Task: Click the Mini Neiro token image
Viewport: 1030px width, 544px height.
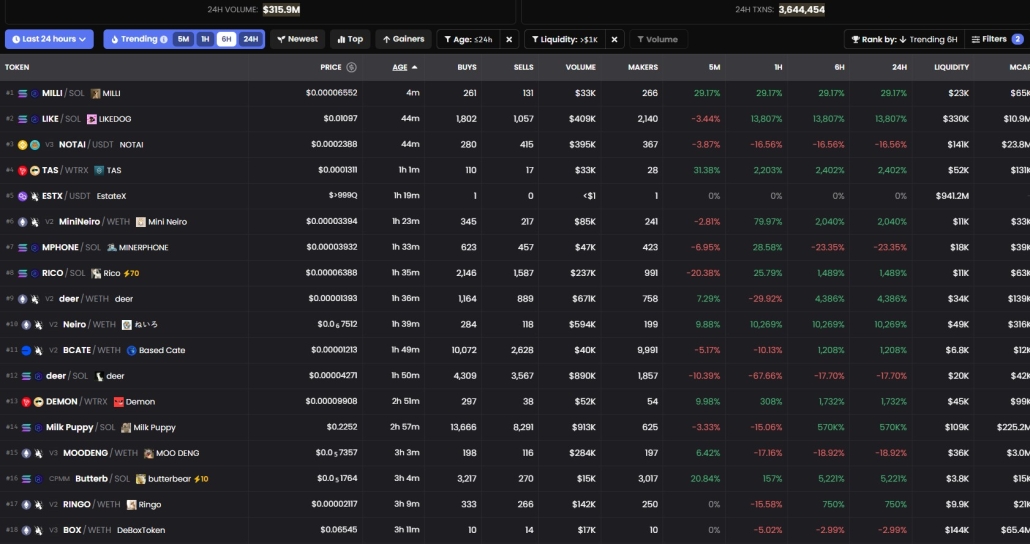Action: [x=141, y=222]
